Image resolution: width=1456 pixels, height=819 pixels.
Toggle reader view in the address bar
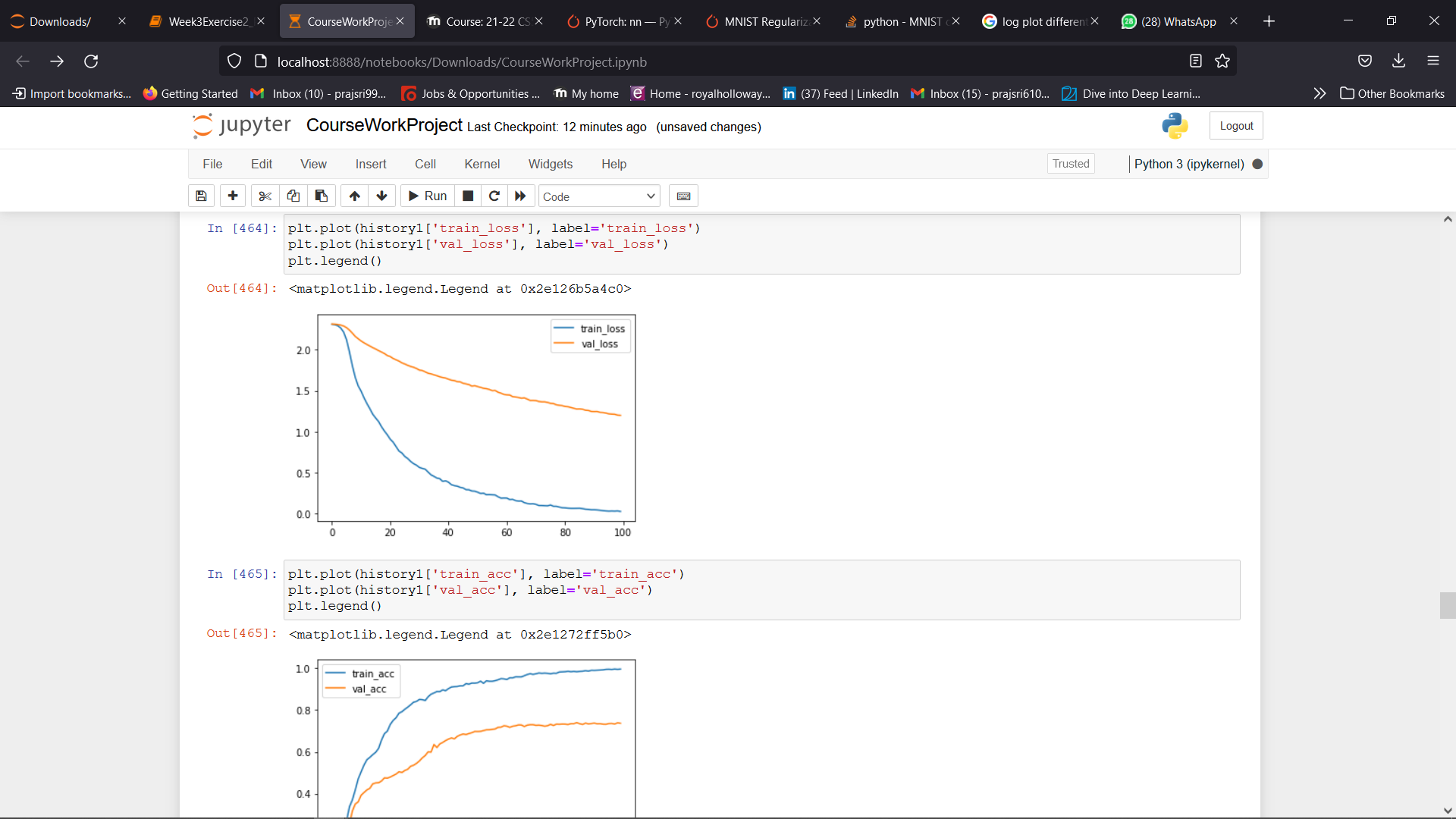tap(1196, 61)
